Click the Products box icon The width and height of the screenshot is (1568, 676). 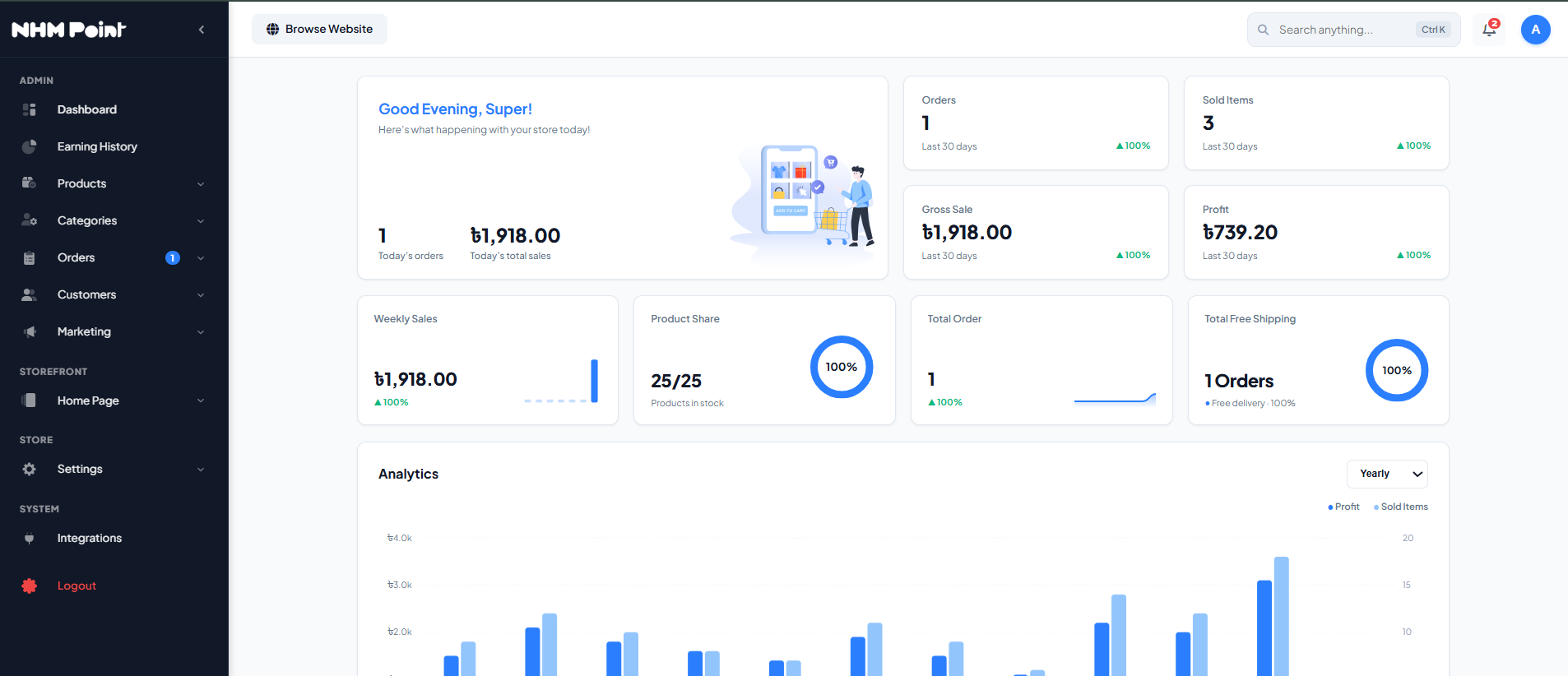[30, 183]
